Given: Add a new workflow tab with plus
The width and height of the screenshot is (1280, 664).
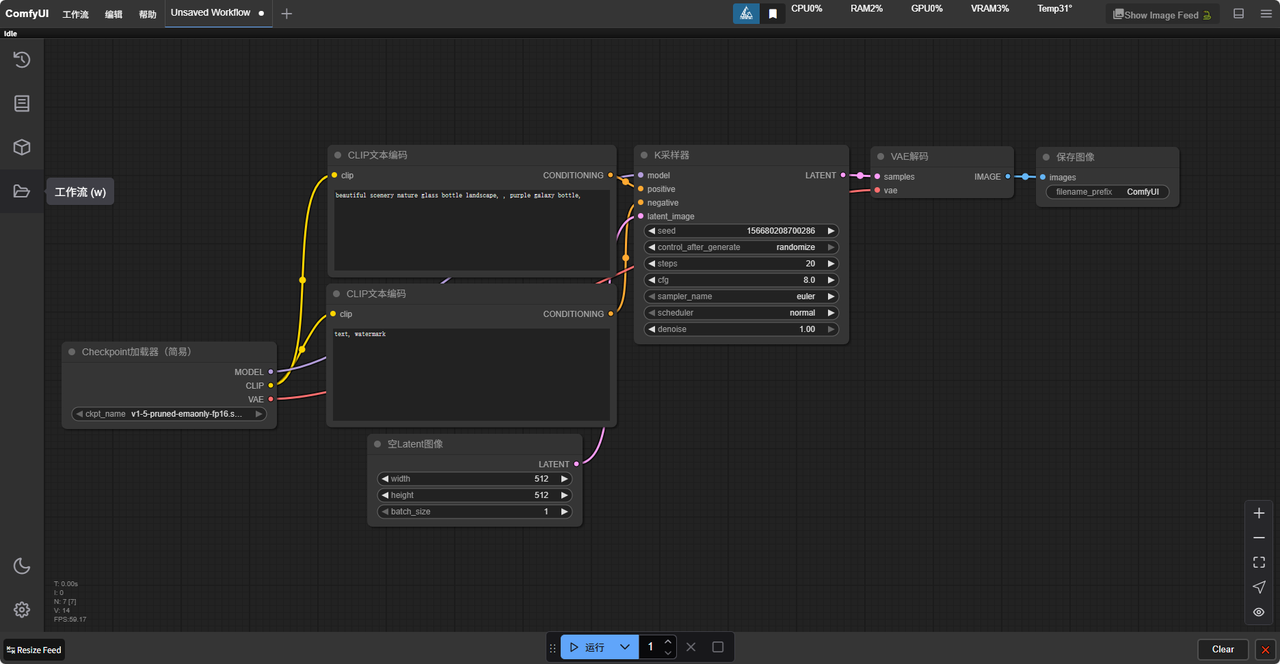Looking at the screenshot, I should point(287,14).
